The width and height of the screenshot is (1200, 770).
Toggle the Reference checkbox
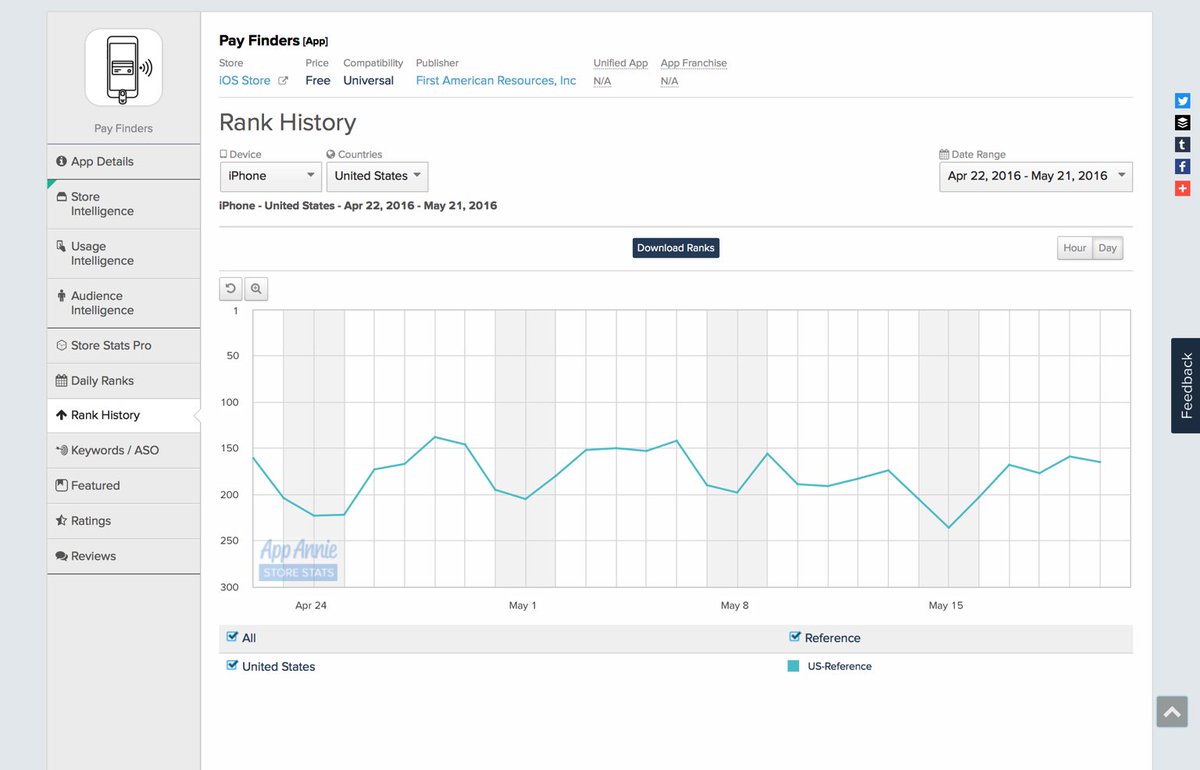coord(795,637)
